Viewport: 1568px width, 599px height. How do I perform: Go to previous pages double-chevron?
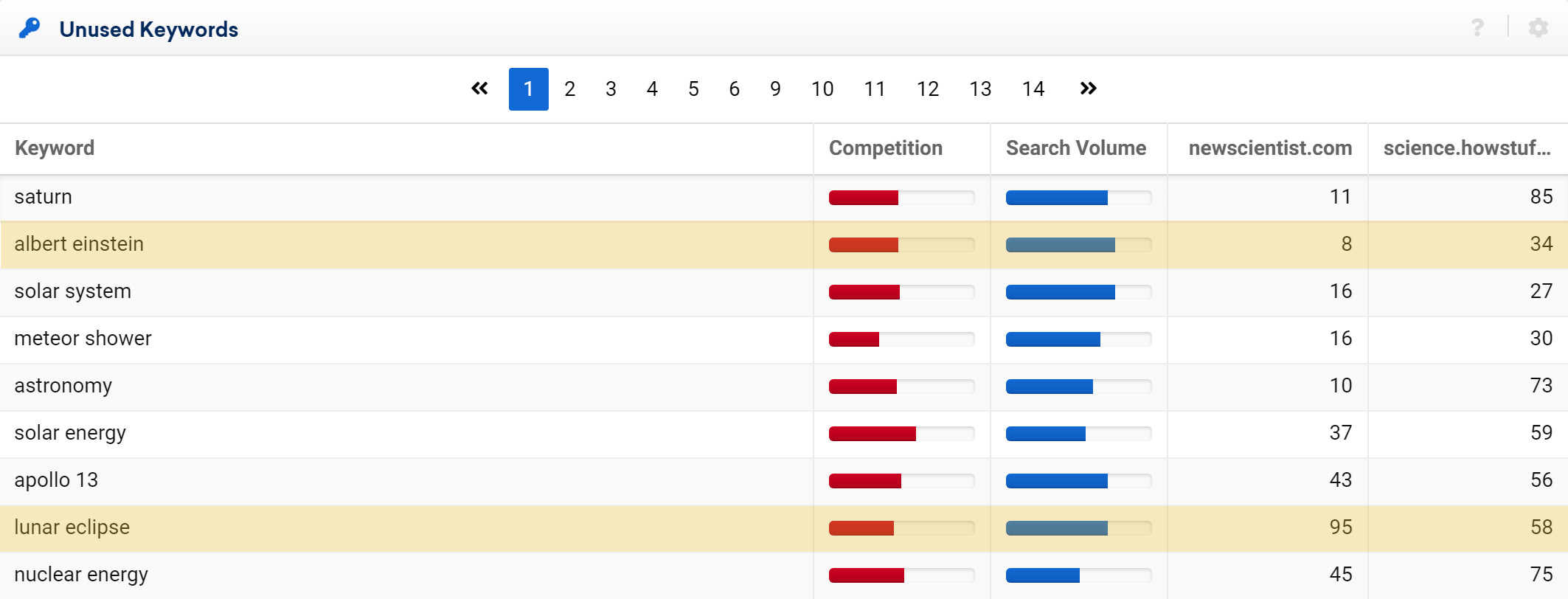tap(479, 89)
